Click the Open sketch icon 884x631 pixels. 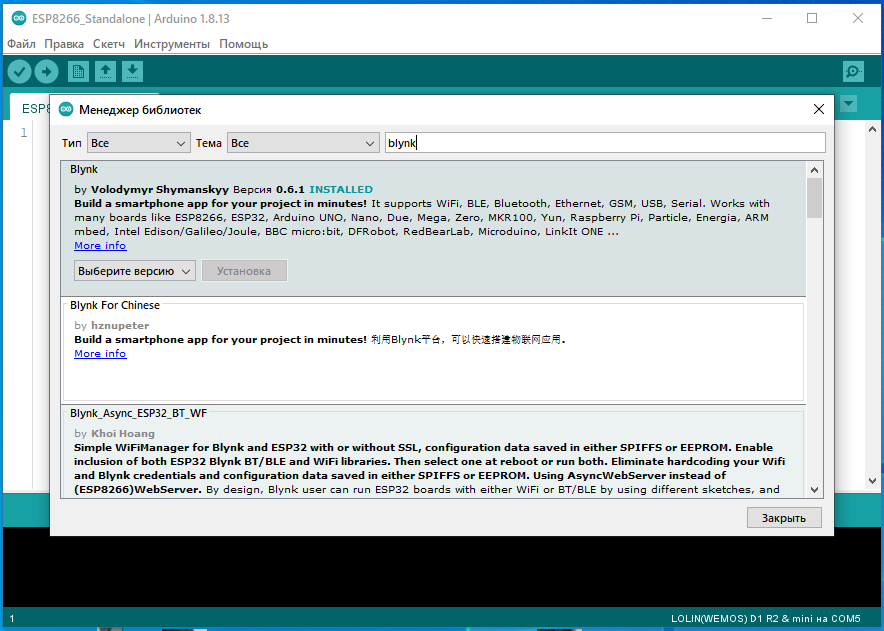(x=105, y=71)
